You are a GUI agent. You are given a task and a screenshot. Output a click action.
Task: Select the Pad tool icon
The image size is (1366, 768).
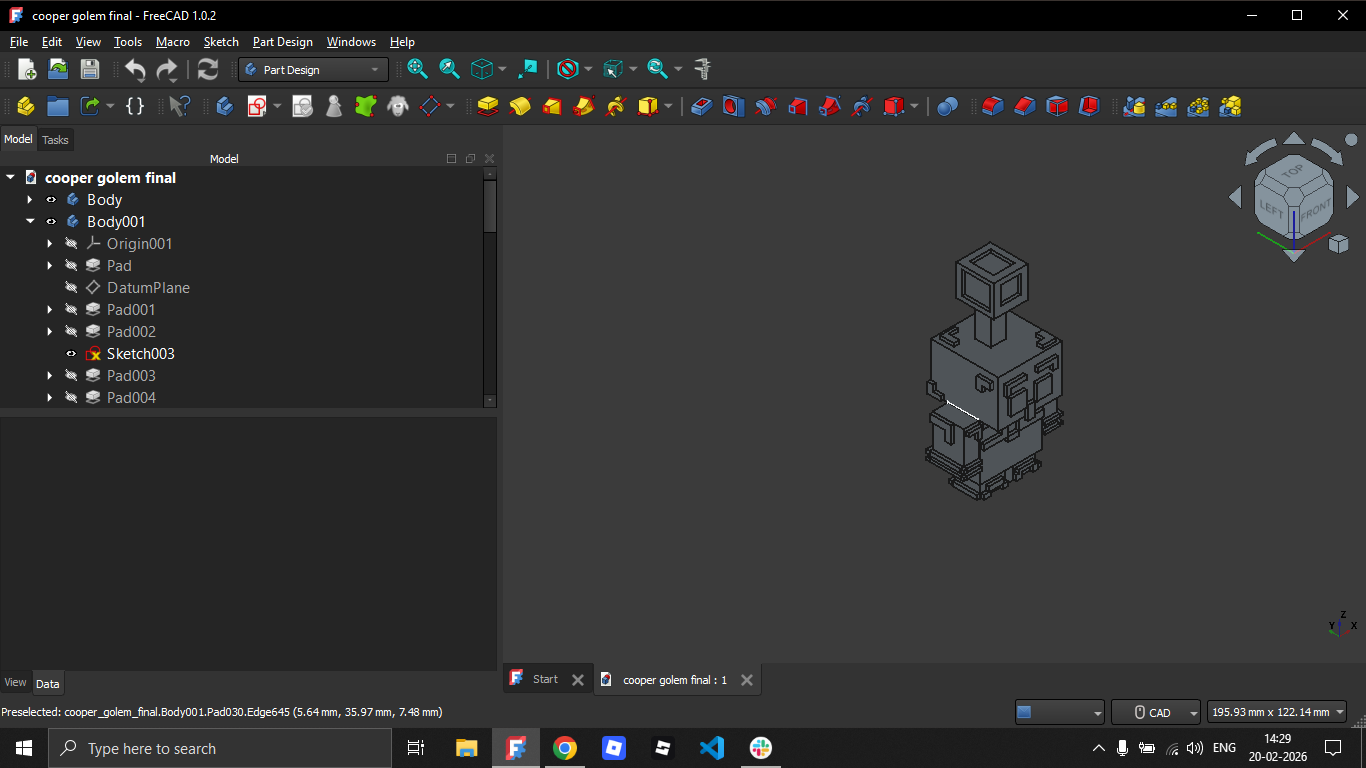[488, 106]
